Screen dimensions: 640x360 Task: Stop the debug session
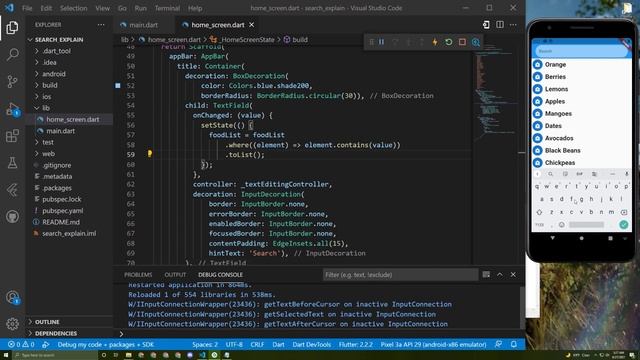tap(462, 42)
